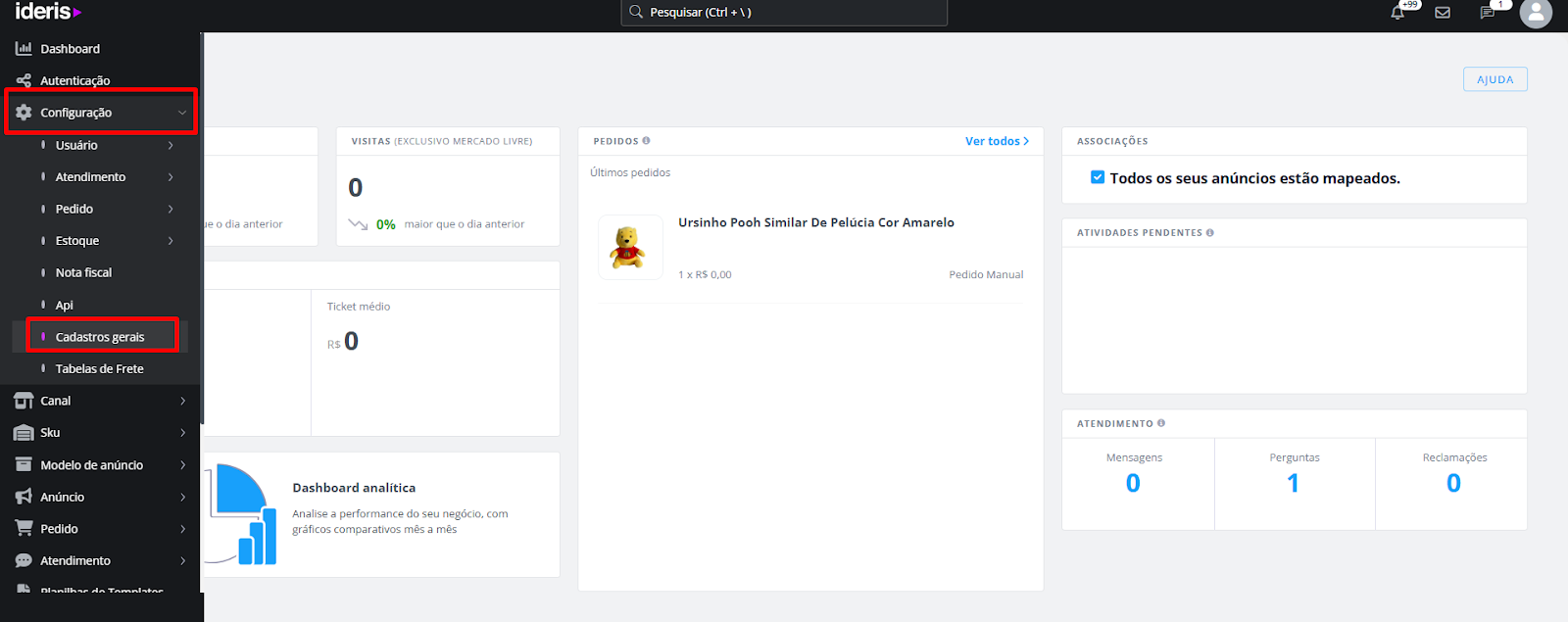Image resolution: width=1568 pixels, height=622 pixels.
Task: Expand the Pedido submenu arrow under Configuração
Action: 171,209
